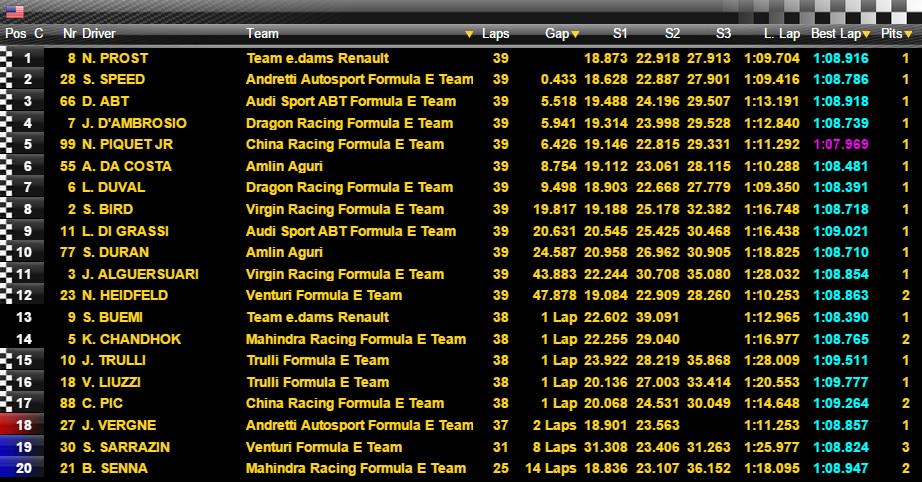
Task: Click the S1 column header
Action: pos(620,34)
